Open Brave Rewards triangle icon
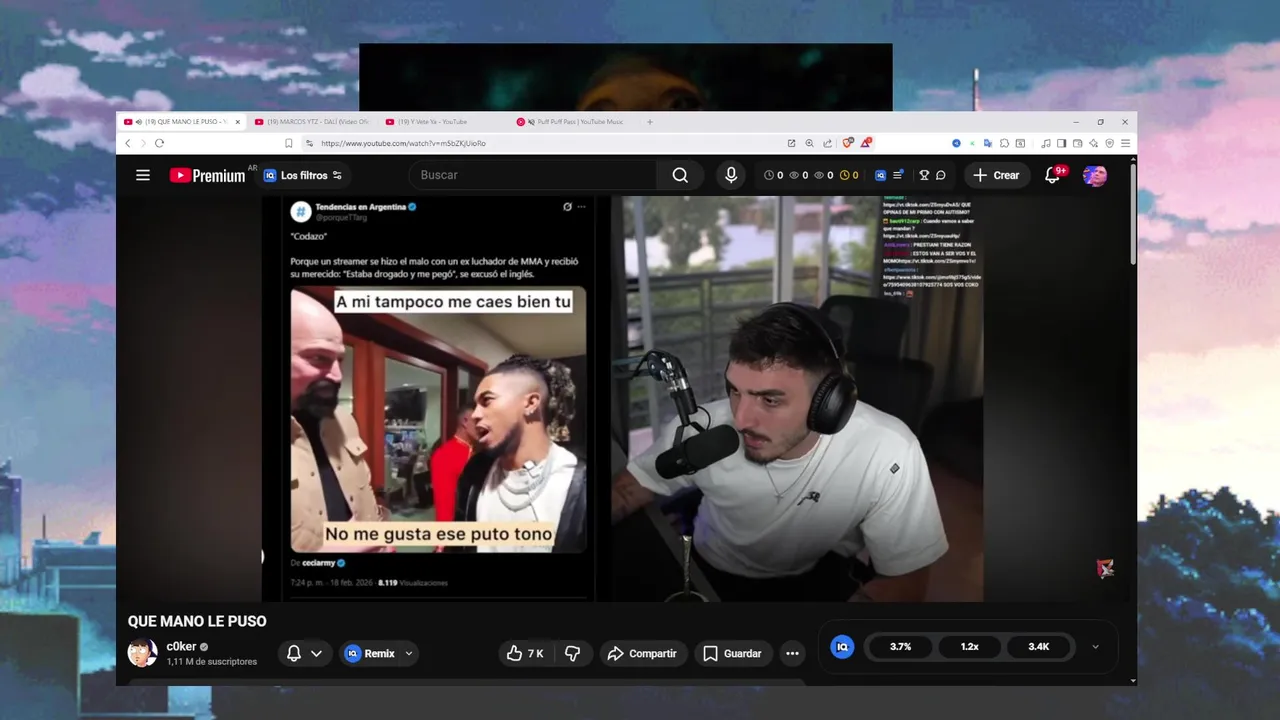The image size is (1280, 720). point(866,143)
